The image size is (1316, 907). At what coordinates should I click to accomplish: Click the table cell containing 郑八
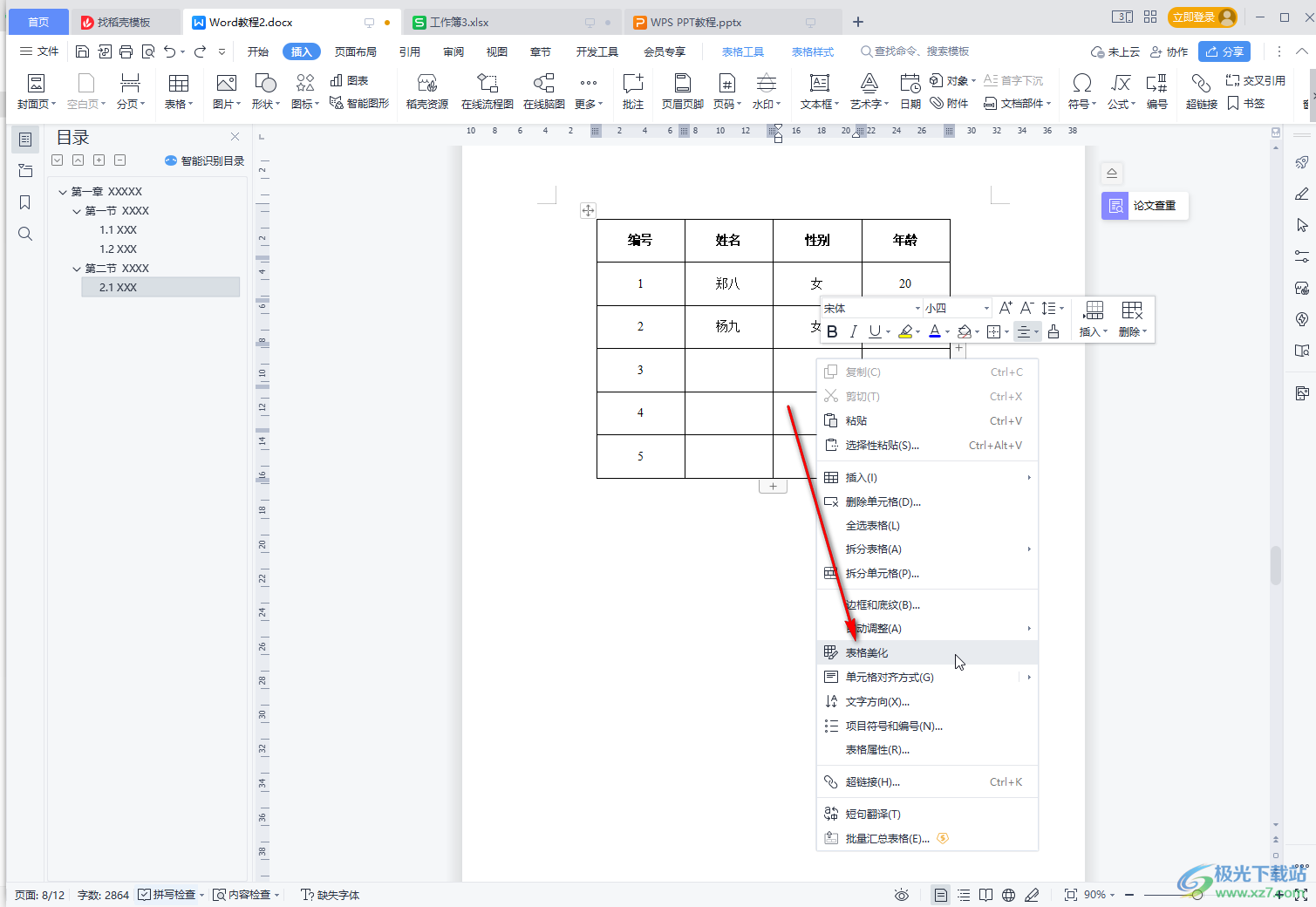pyautogui.click(x=728, y=283)
